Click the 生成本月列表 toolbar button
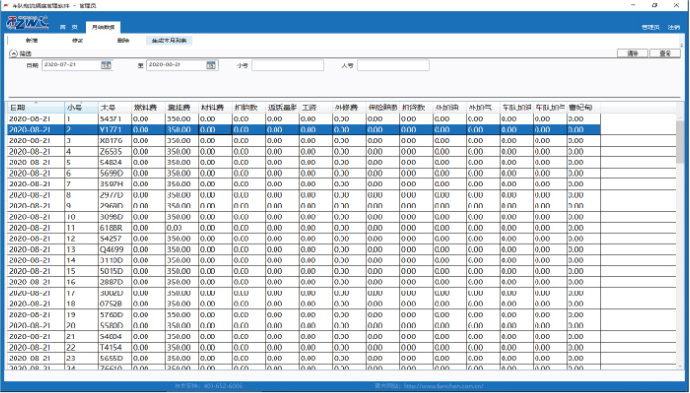Screen dimensions: 690x393 (x=169, y=40)
